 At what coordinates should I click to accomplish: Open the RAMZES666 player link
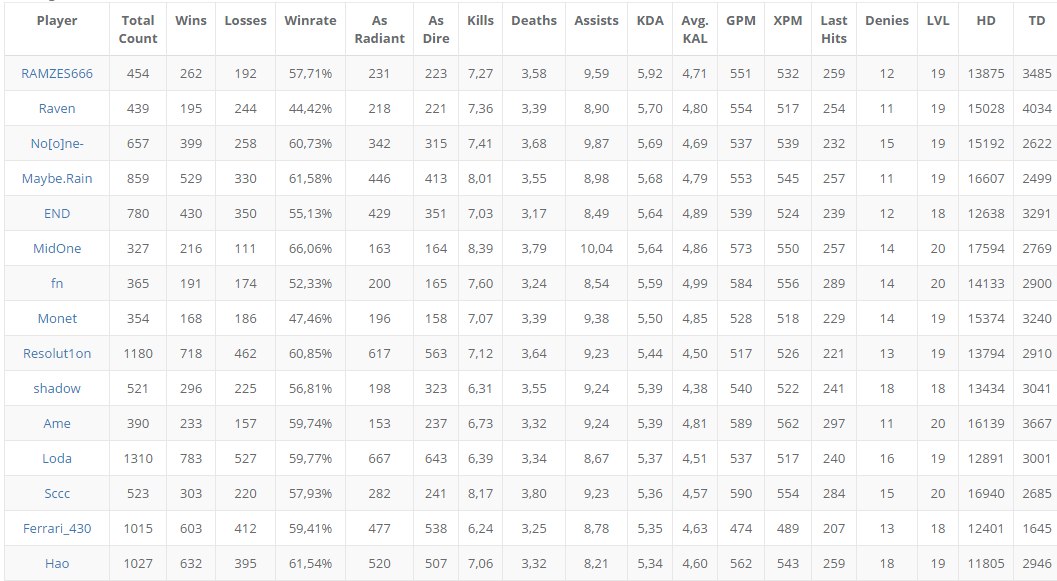click(x=56, y=73)
